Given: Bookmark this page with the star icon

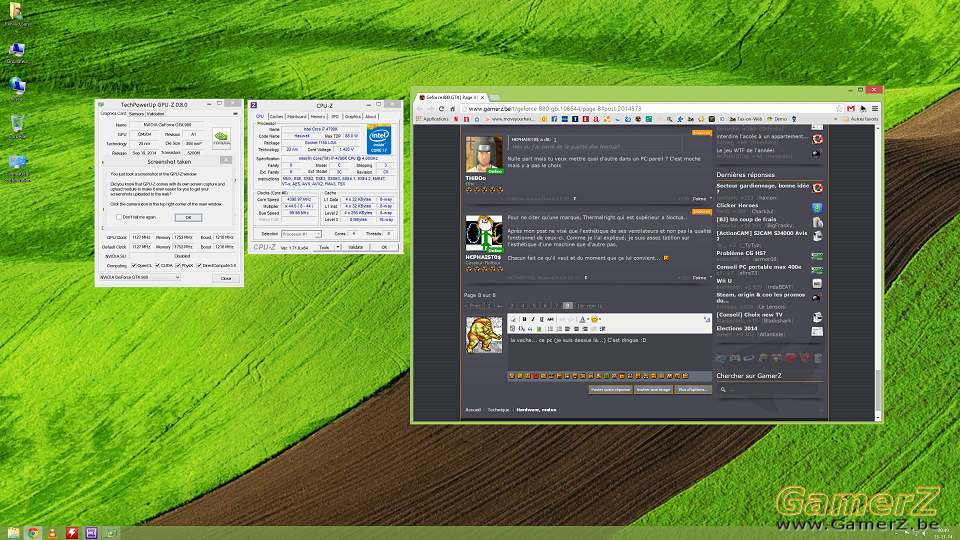Looking at the screenshot, I should (839, 108).
